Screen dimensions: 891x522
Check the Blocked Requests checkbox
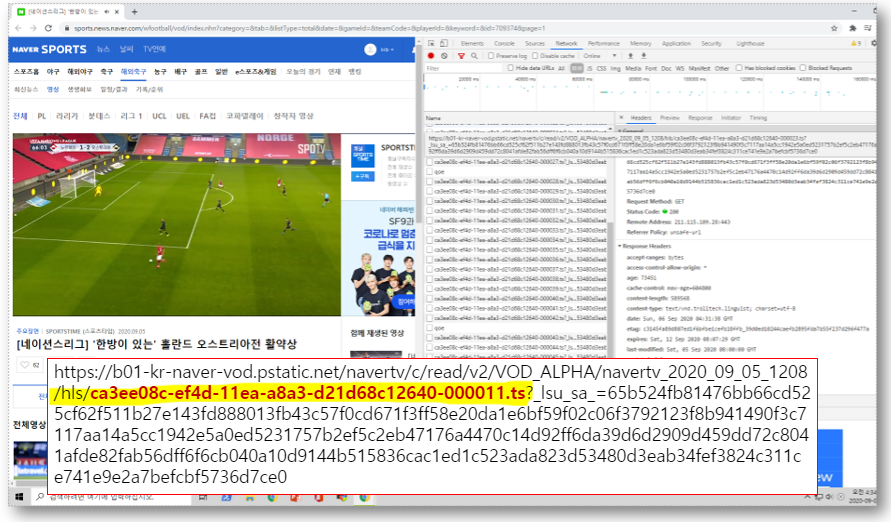803,68
